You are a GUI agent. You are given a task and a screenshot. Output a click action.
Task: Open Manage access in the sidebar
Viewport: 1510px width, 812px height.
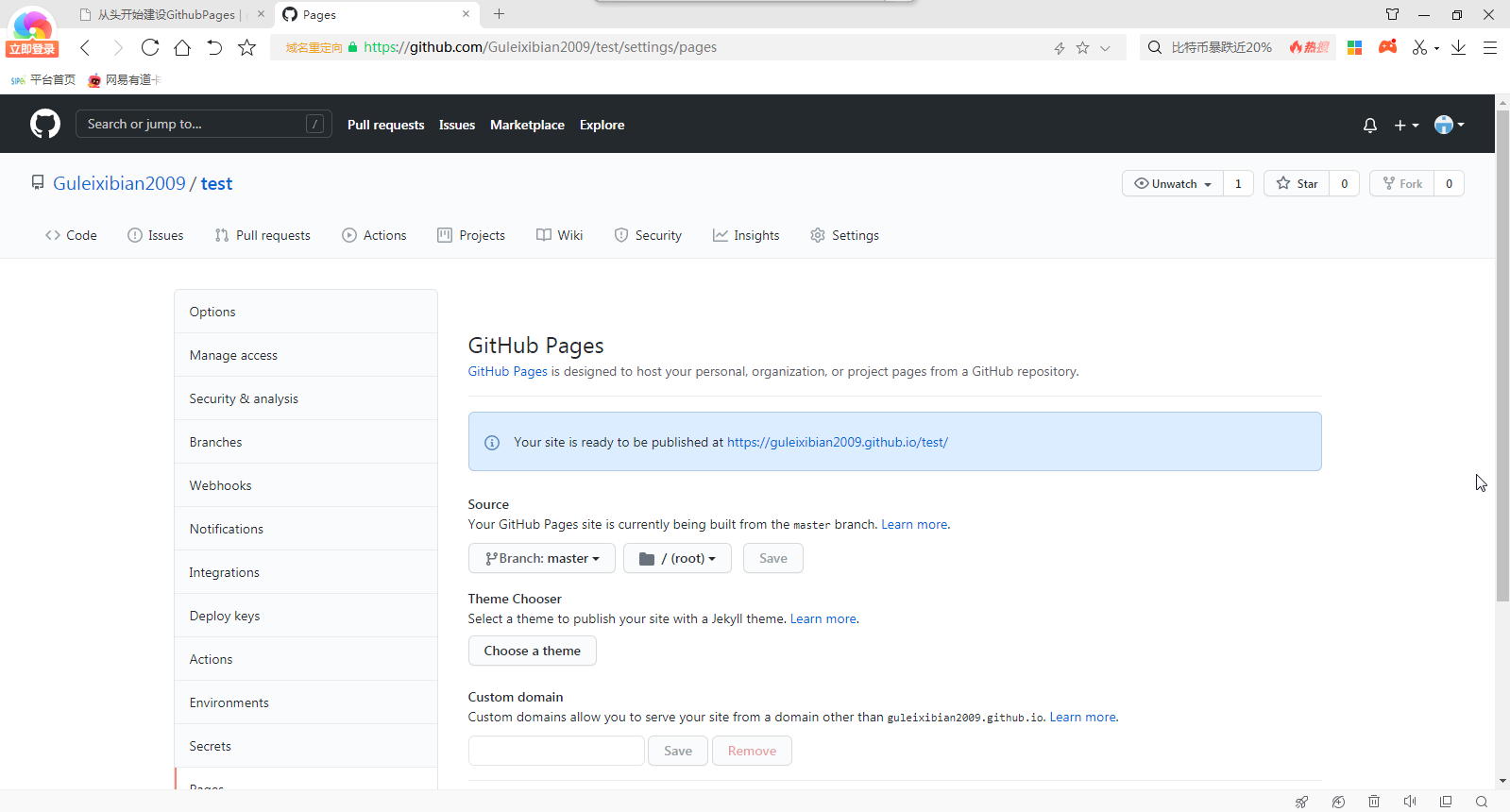[x=306, y=355]
